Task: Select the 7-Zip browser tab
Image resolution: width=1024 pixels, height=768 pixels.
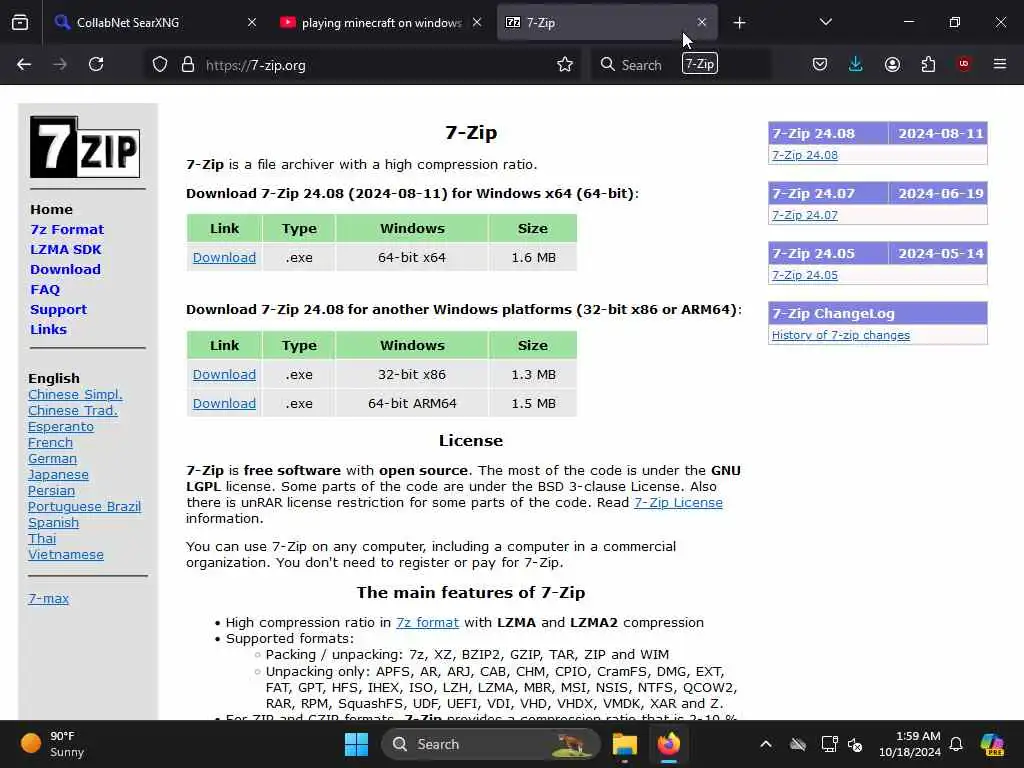Action: (607, 23)
